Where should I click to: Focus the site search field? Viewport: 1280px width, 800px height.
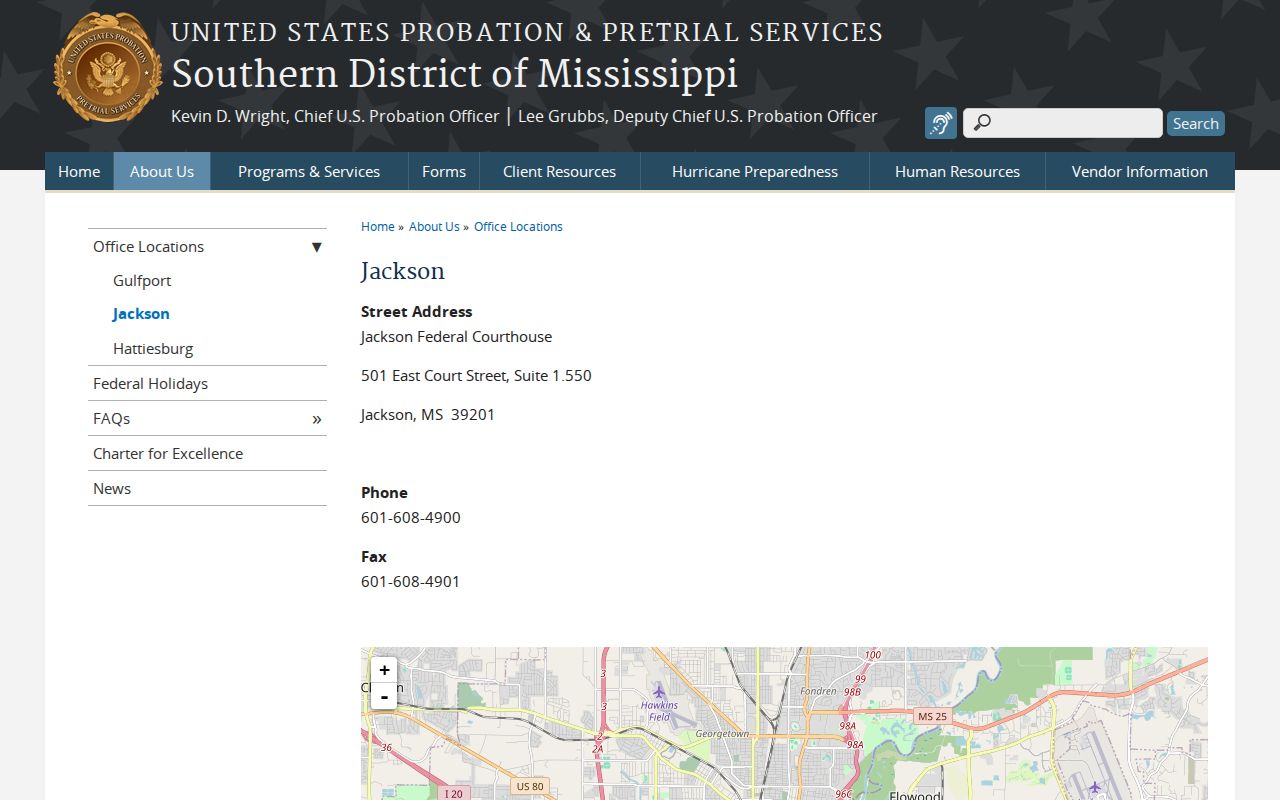1063,123
